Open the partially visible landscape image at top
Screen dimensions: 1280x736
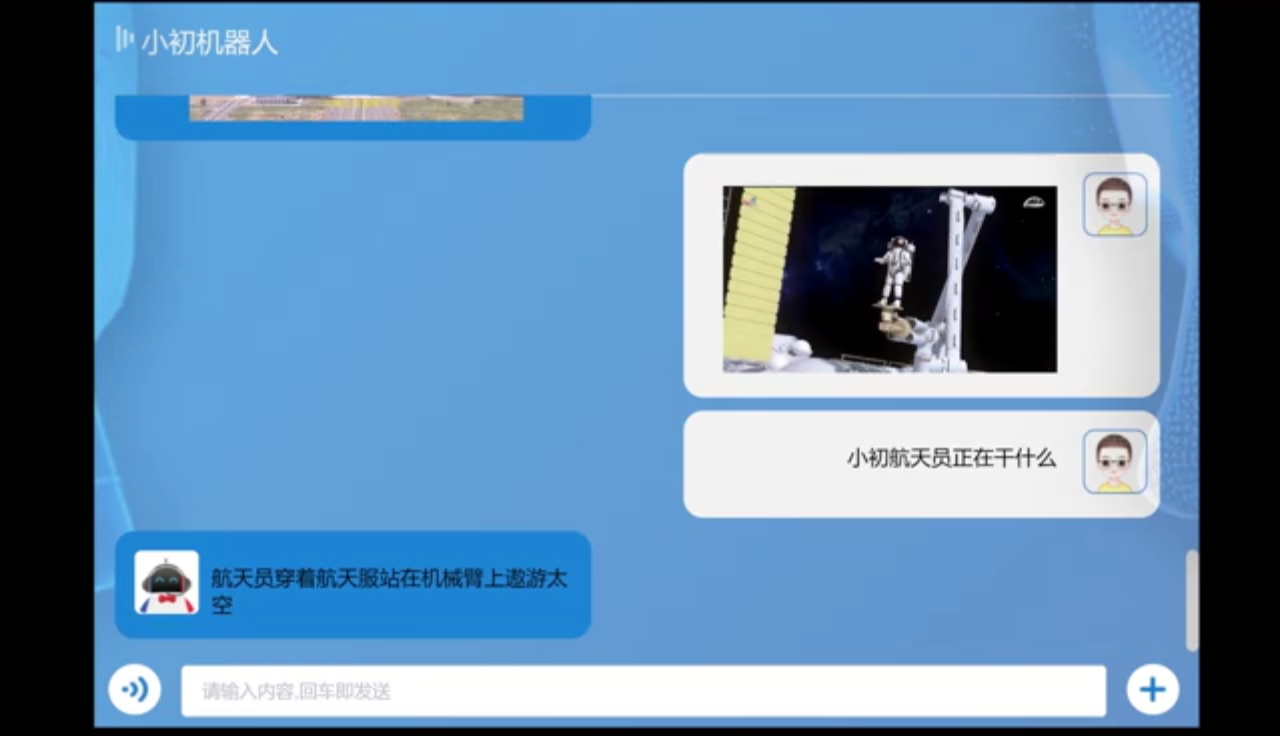pyautogui.click(x=356, y=108)
